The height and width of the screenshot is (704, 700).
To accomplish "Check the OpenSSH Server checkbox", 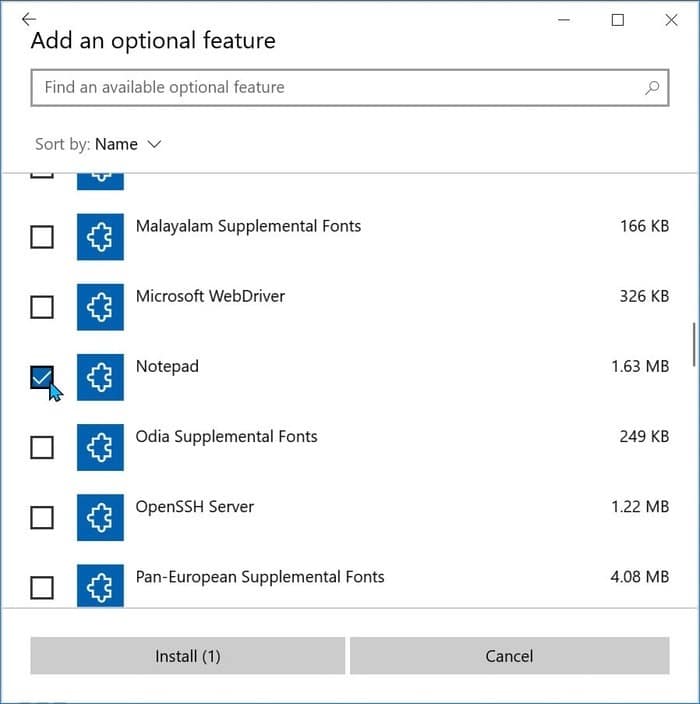I will click(x=42, y=517).
